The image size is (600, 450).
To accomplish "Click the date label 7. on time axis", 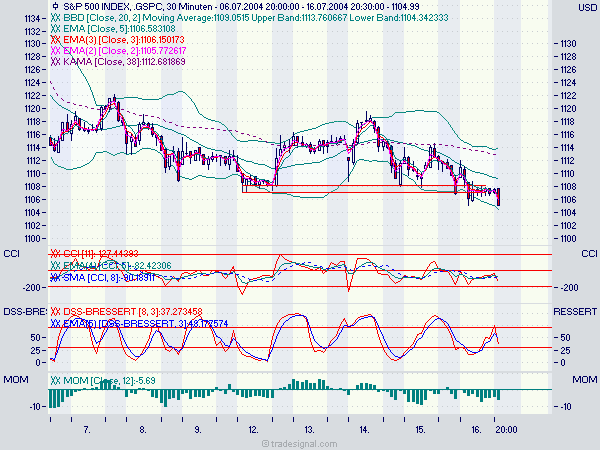I will click(87, 430).
